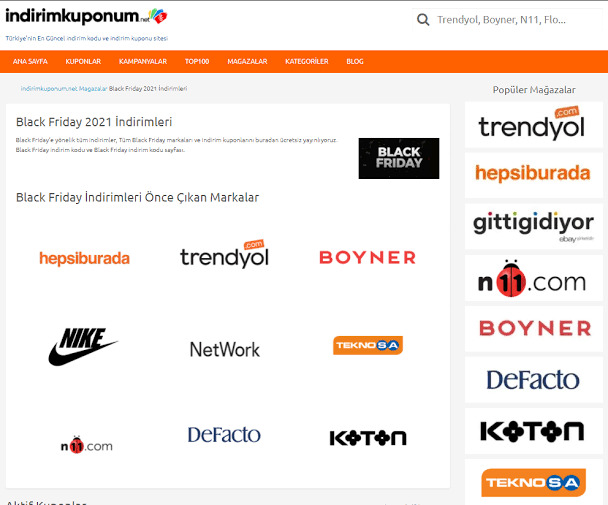
Task: Choose Teknosa in Popüler Mağazalar sidebar
Action: [534, 482]
